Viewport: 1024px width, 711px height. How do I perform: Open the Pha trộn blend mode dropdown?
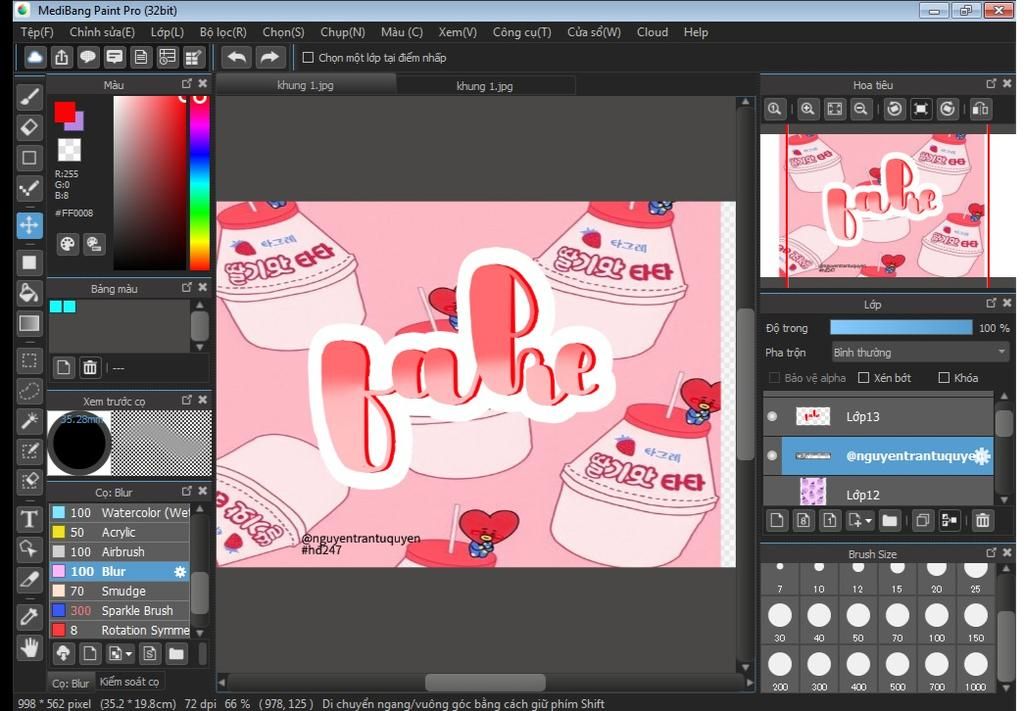pyautogui.click(x=920, y=353)
